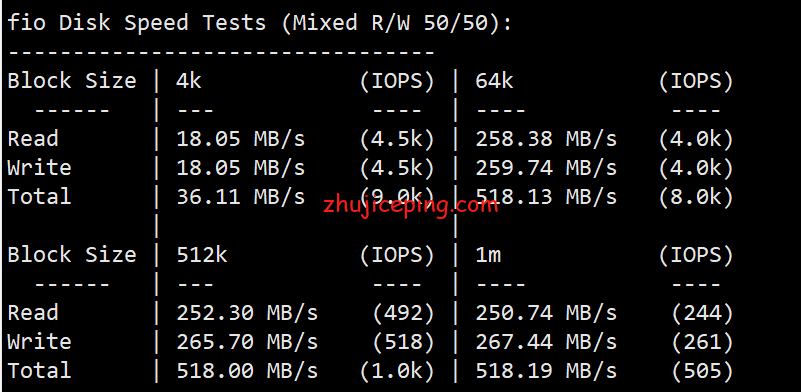801x392 pixels.
Task: Click the (8.0k) IOPS total value
Action: pos(696,197)
